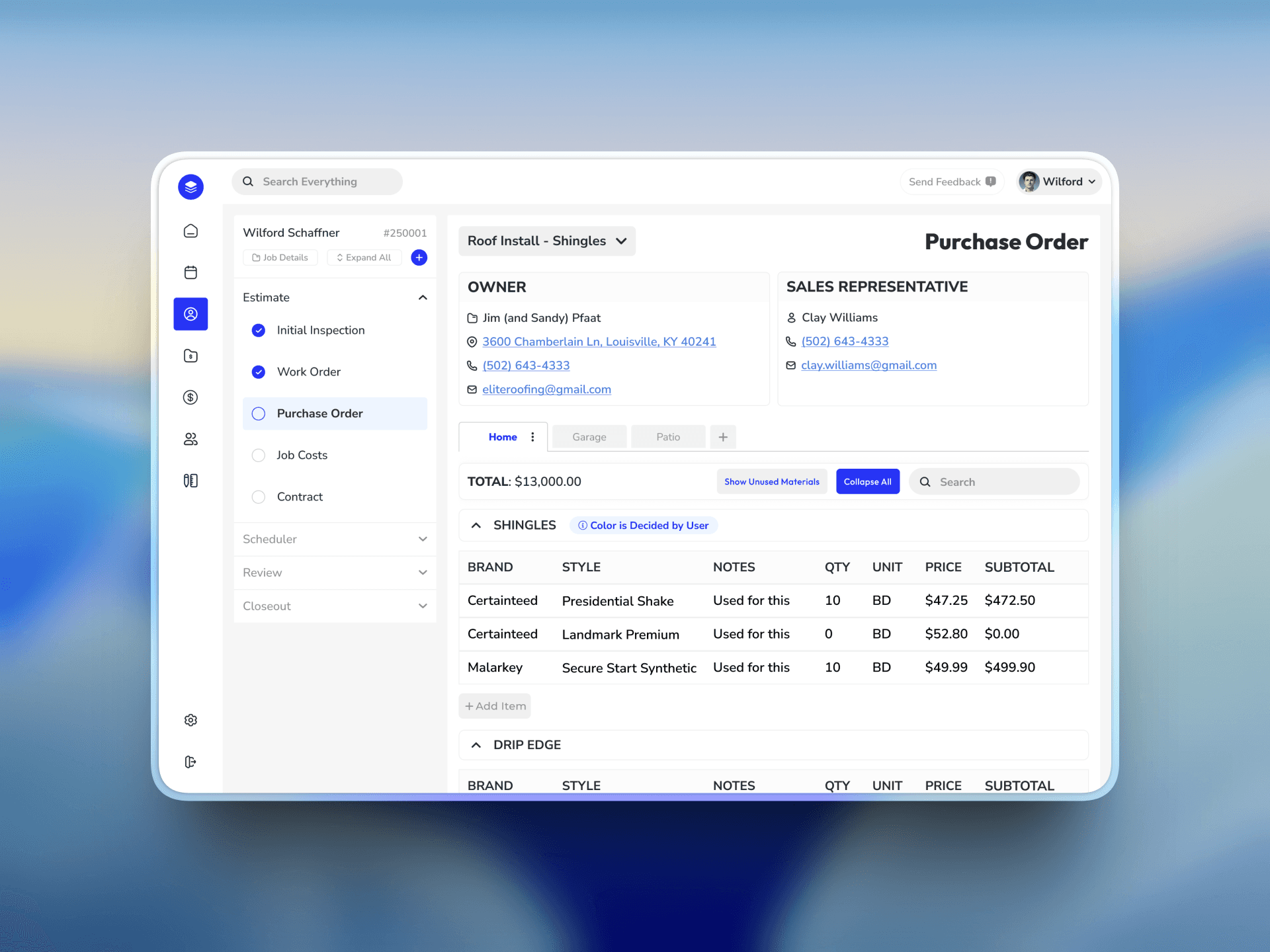The image size is (1270, 952).
Task: Switch to the Garage tab
Action: point(589,437)
